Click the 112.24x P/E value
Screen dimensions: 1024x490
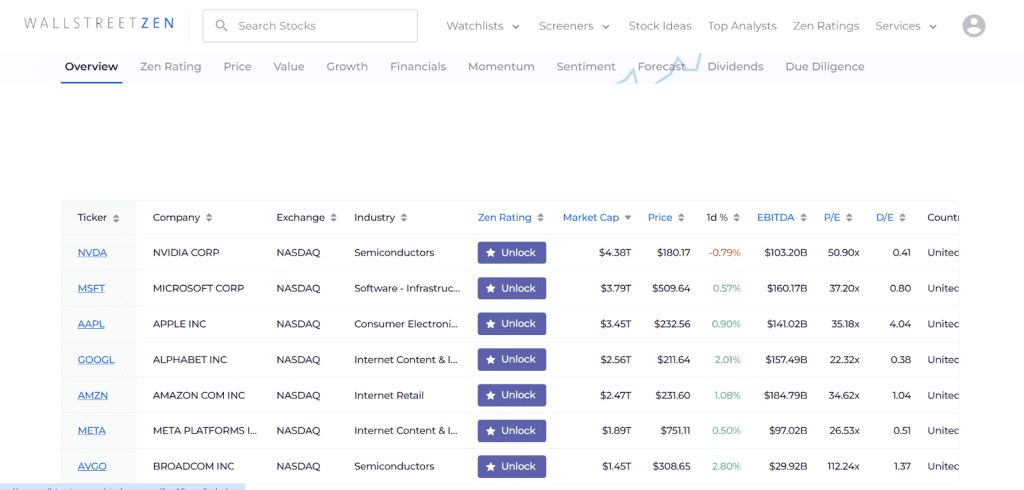click(x=842, y=466)
